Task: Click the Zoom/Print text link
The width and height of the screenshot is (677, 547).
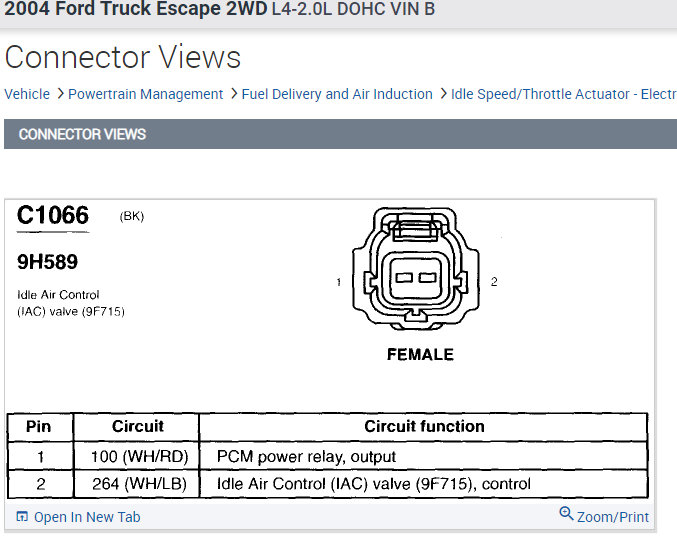Action: 613,517
